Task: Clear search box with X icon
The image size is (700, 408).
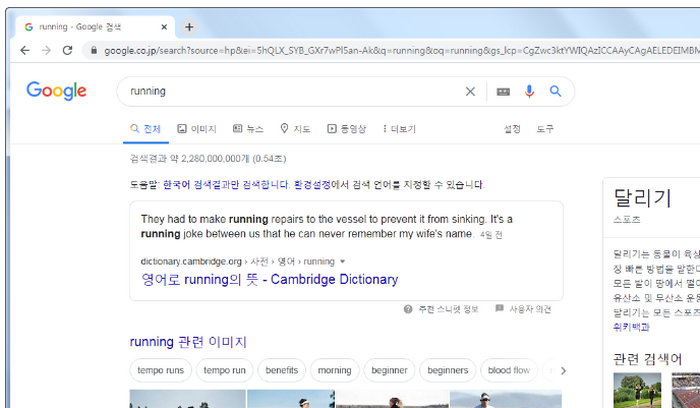Action: 470,92
